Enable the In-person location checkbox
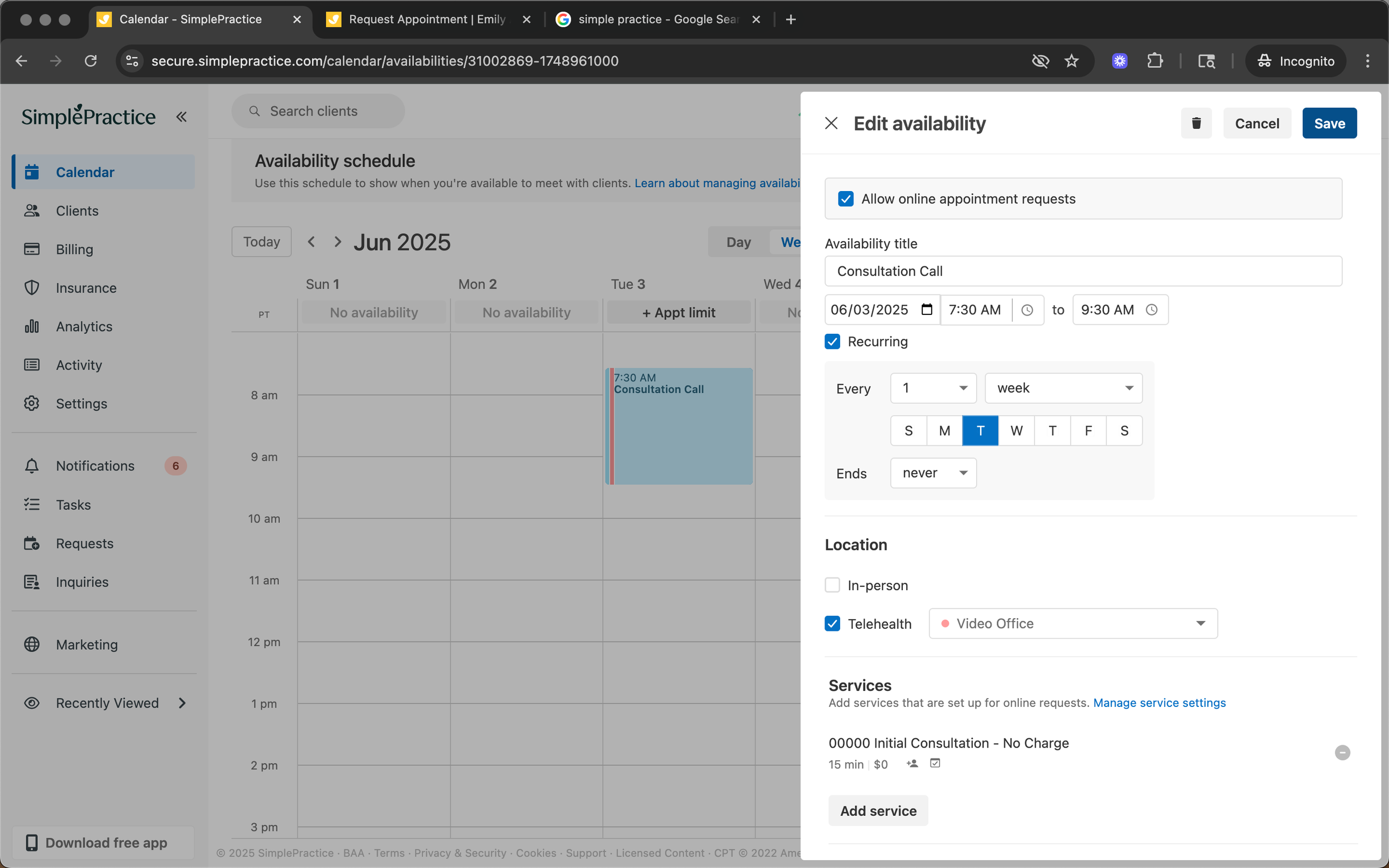The width and height of the screenshot is (1389, 868). pos(833,585)
